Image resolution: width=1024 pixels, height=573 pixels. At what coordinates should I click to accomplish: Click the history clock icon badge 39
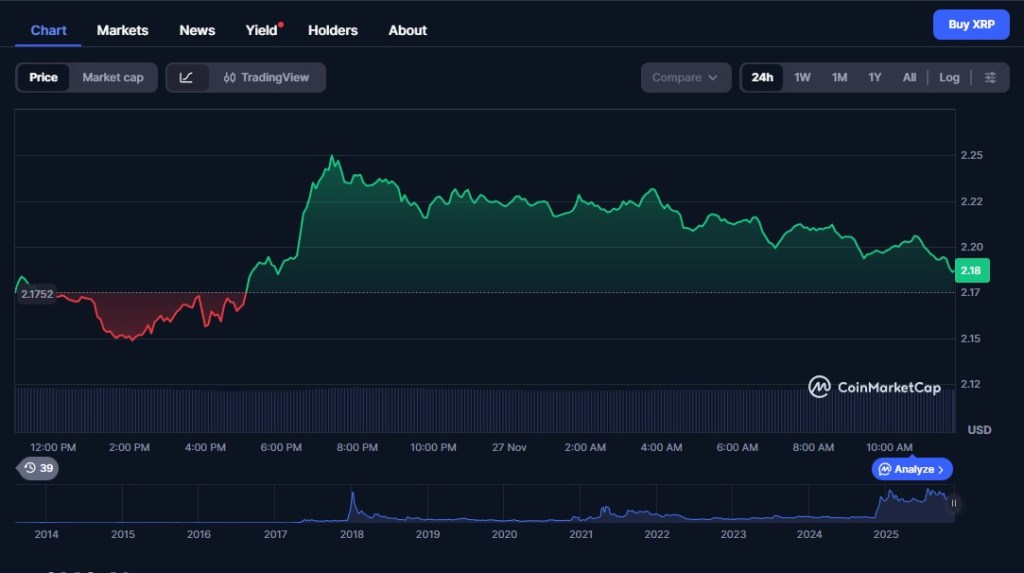click(39, 468)
